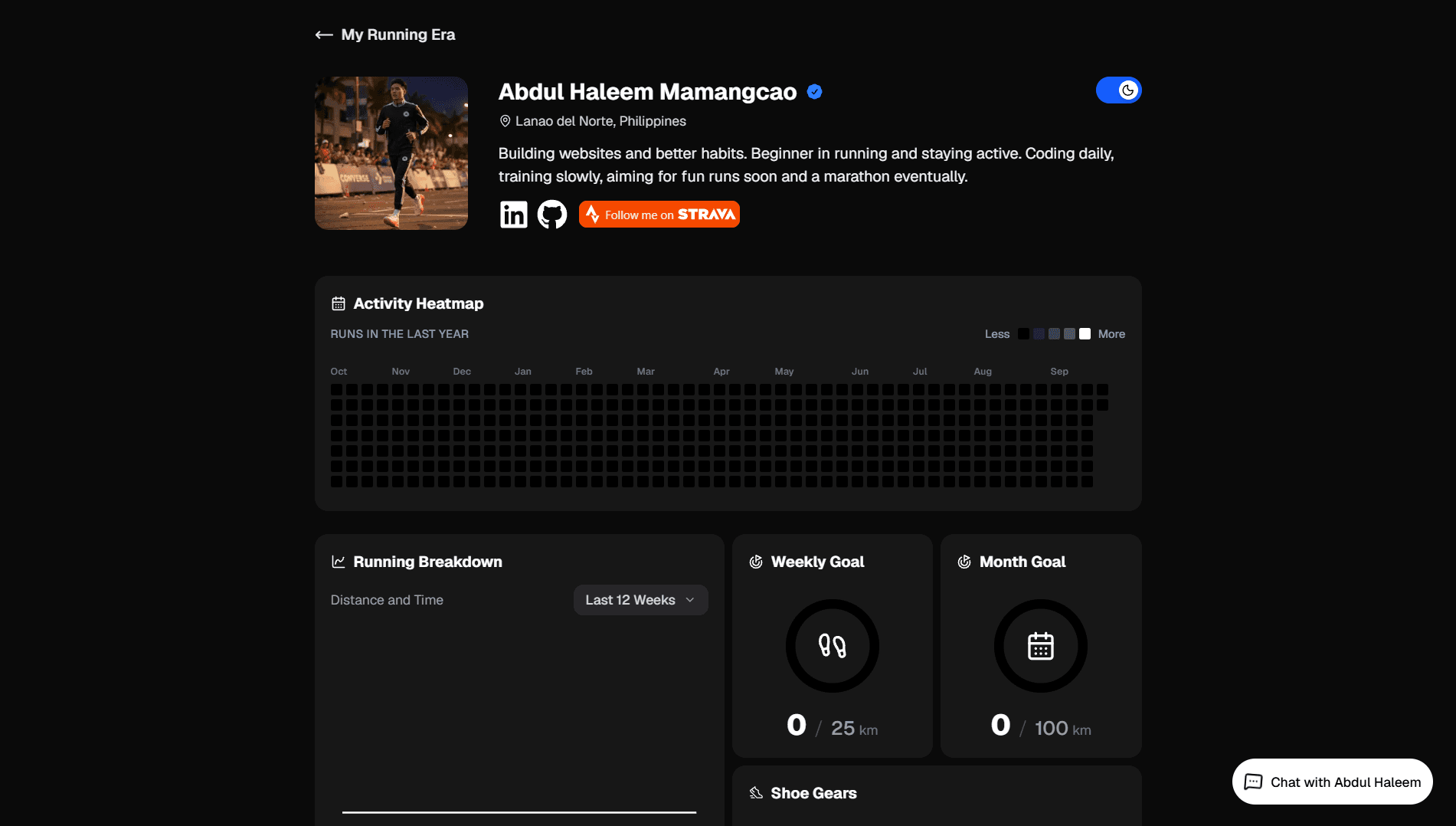Click the white 'More' legend swatch

[x=1085, y=334]
